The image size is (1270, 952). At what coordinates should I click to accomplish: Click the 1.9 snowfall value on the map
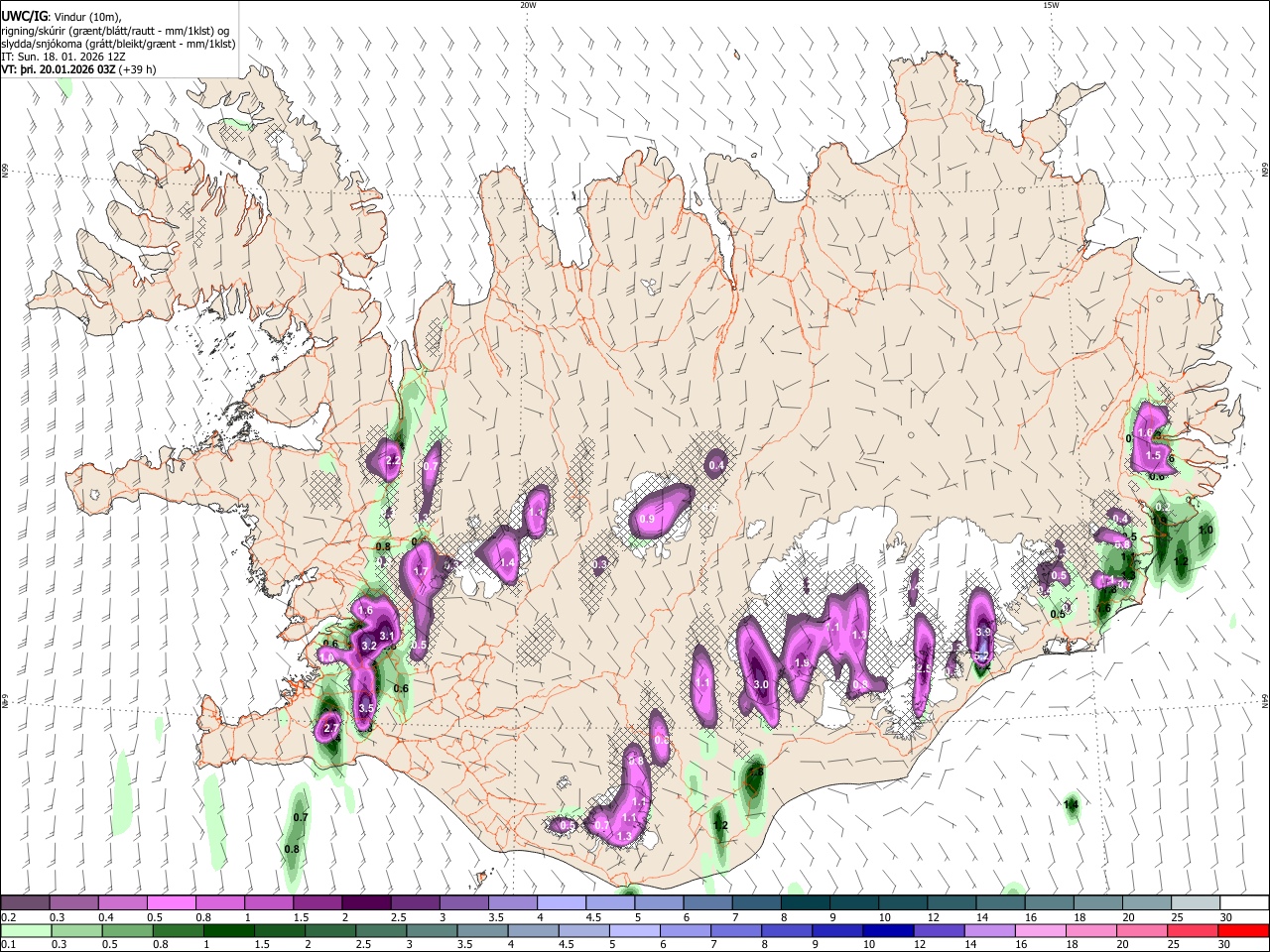pos(802,662)
